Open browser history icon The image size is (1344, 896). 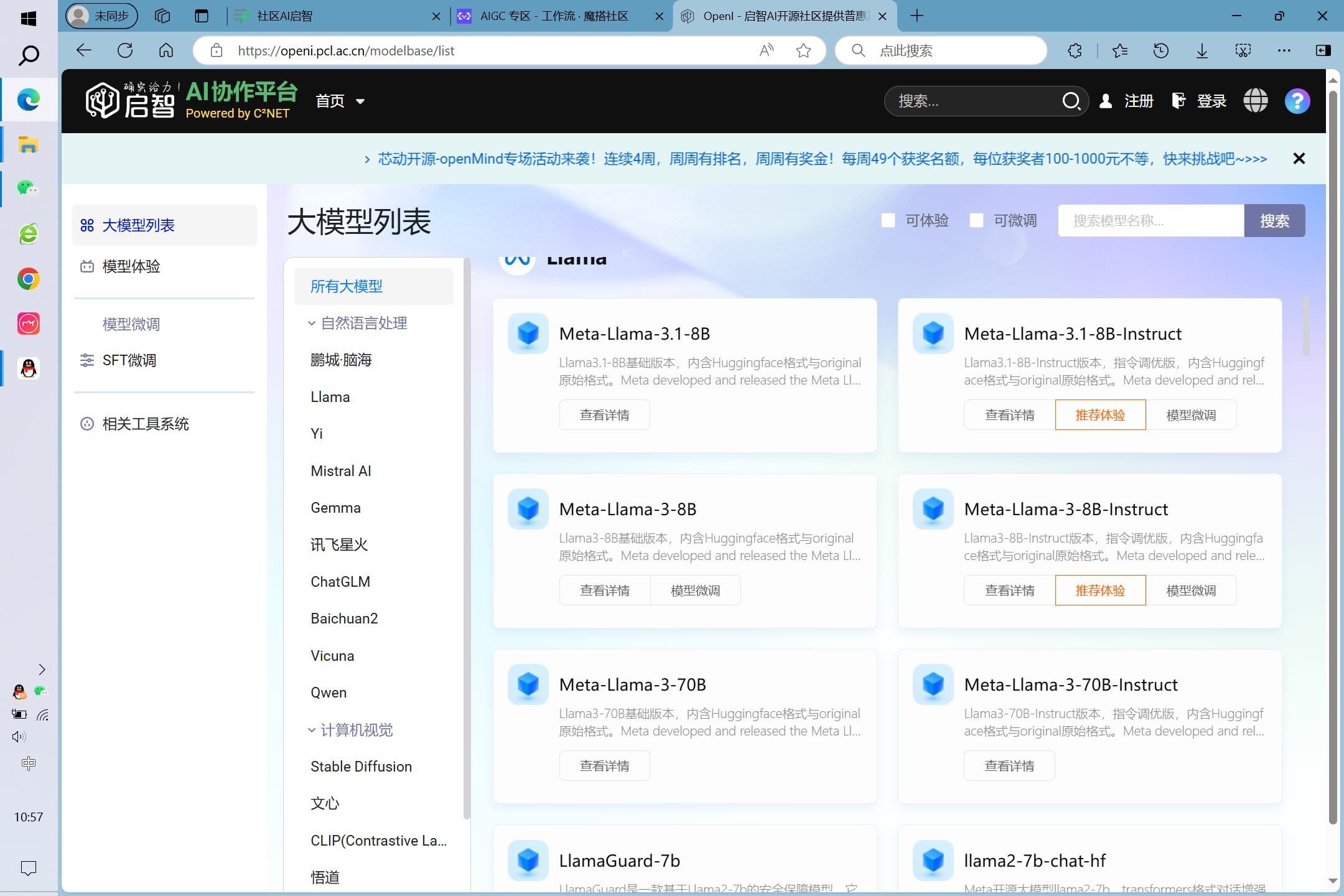[x=1160, y=50]
